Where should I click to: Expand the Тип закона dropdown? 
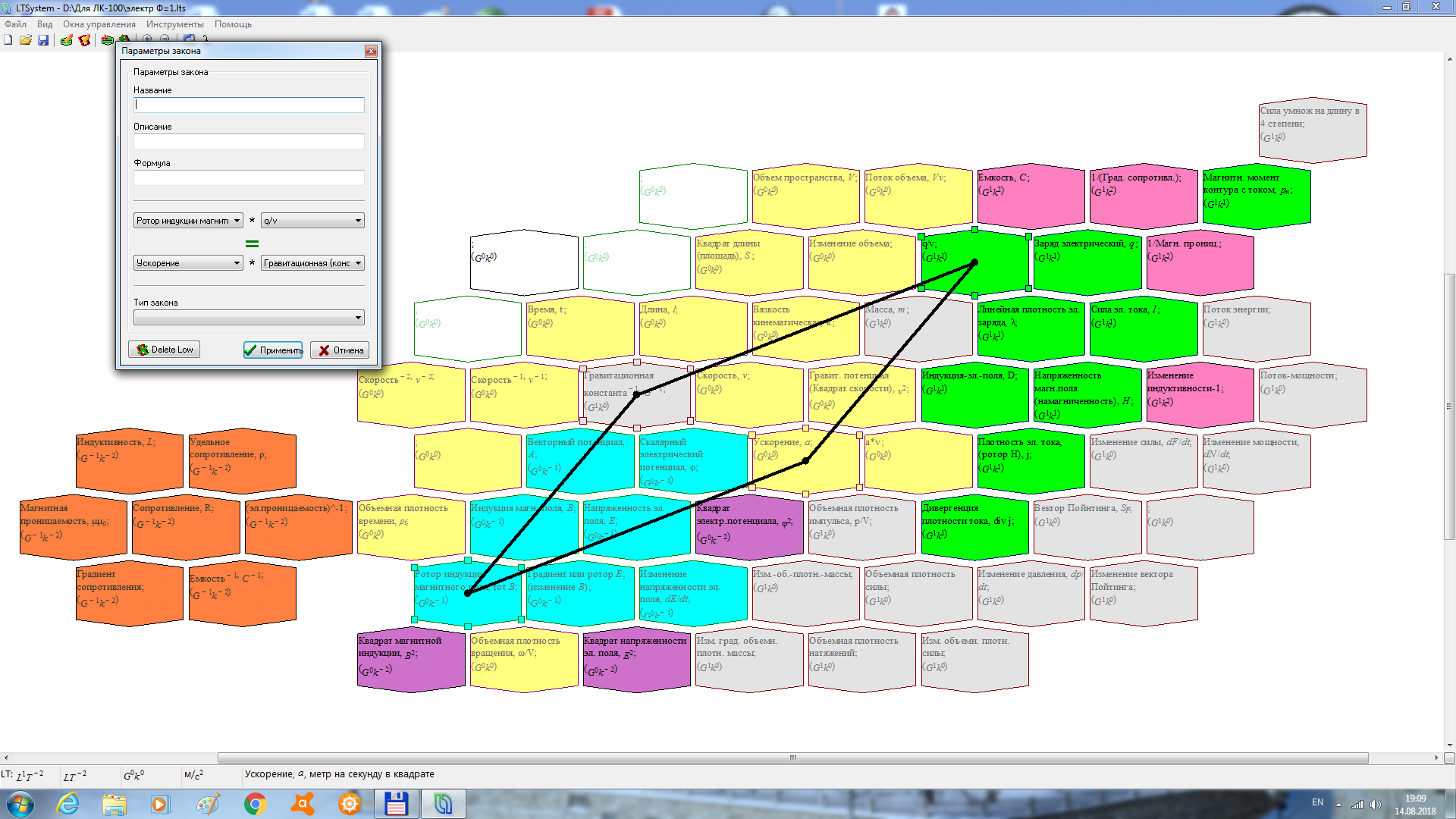pos(358,318)
